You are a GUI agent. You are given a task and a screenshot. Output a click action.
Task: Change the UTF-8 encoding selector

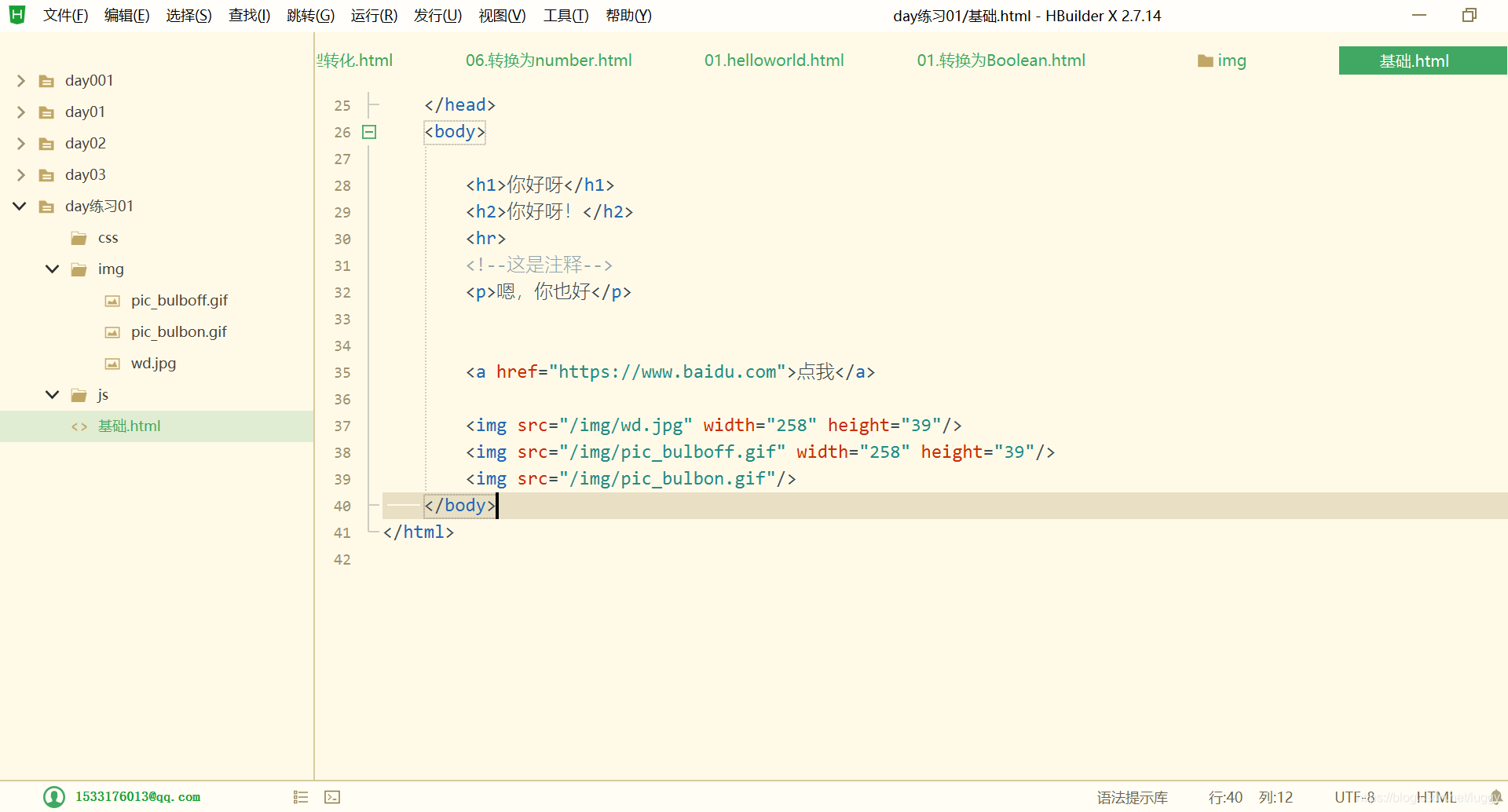(x=1355, y=797)
